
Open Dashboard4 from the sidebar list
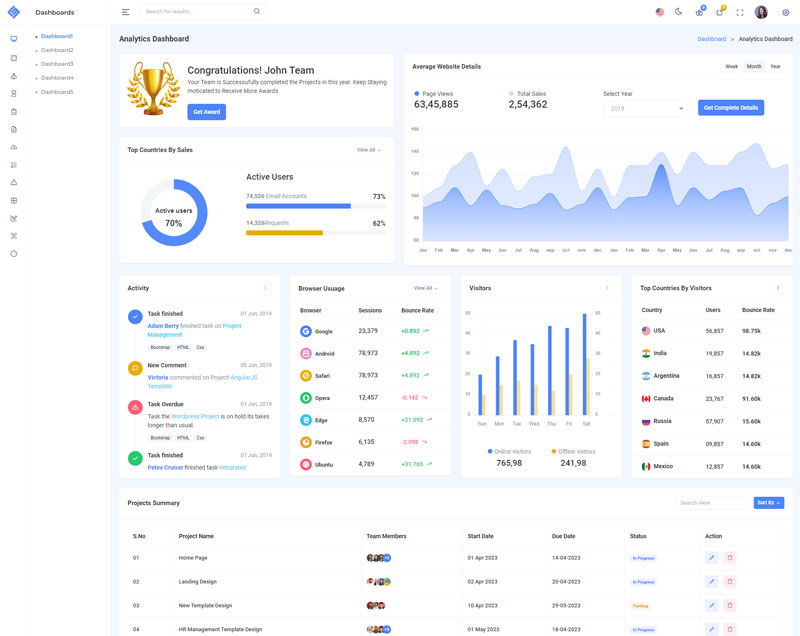click(57, 78)
